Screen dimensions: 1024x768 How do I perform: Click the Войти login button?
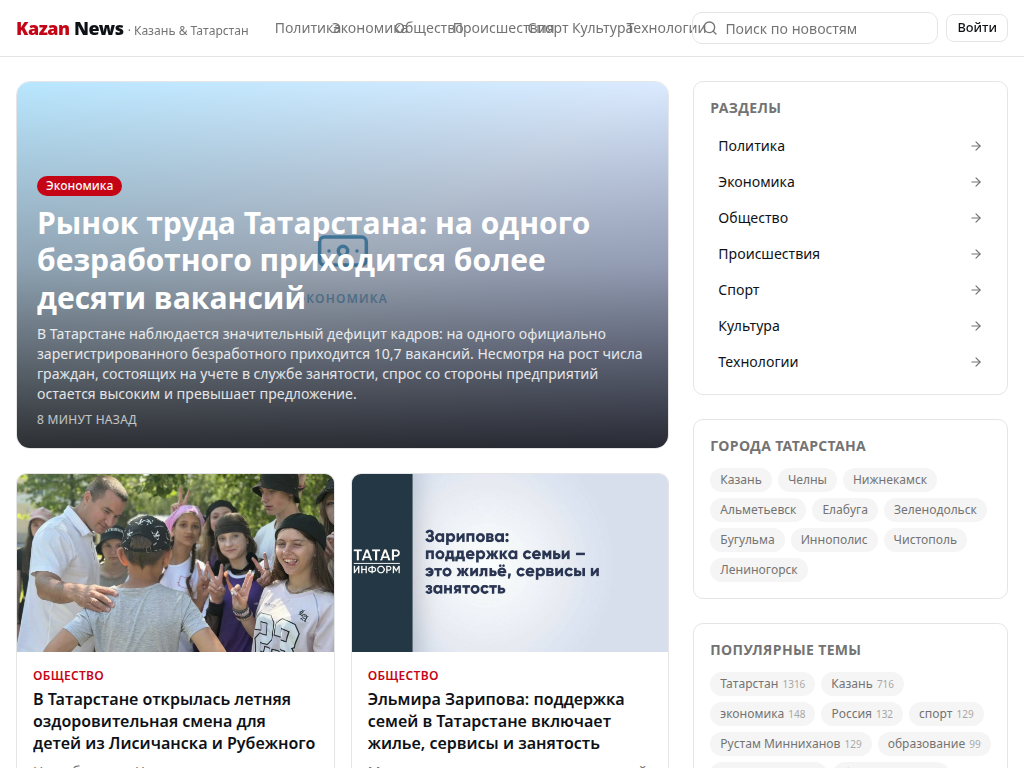(976, 27)
